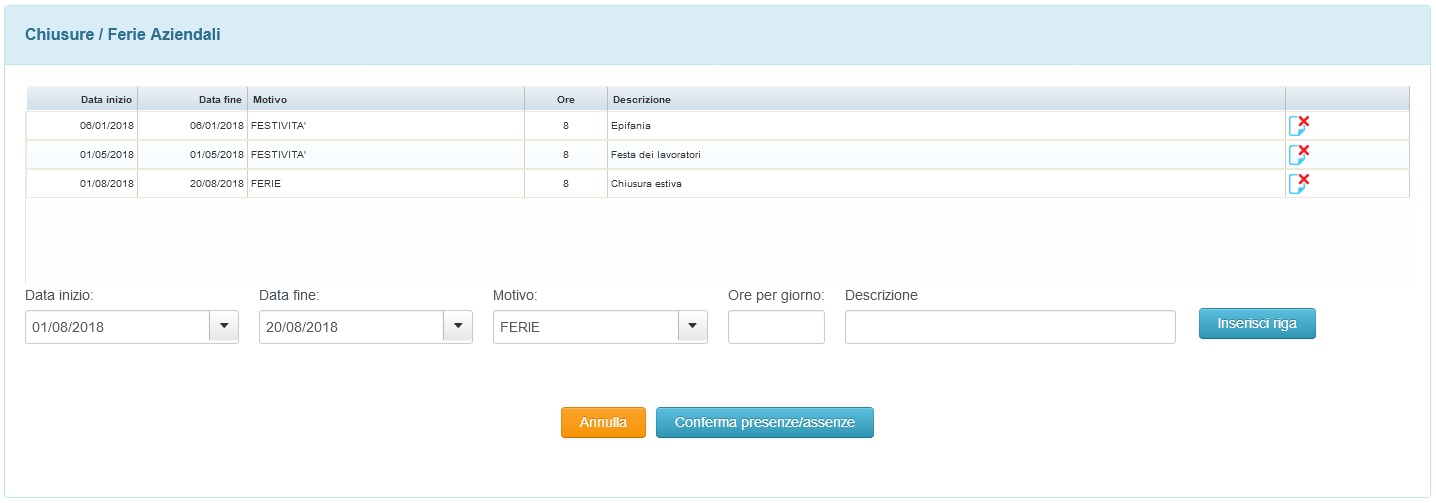Viewport: 1436px width, 503px height.
Task: Open the Data inizio date picker arrow
Action: click(x=223, y=327)
